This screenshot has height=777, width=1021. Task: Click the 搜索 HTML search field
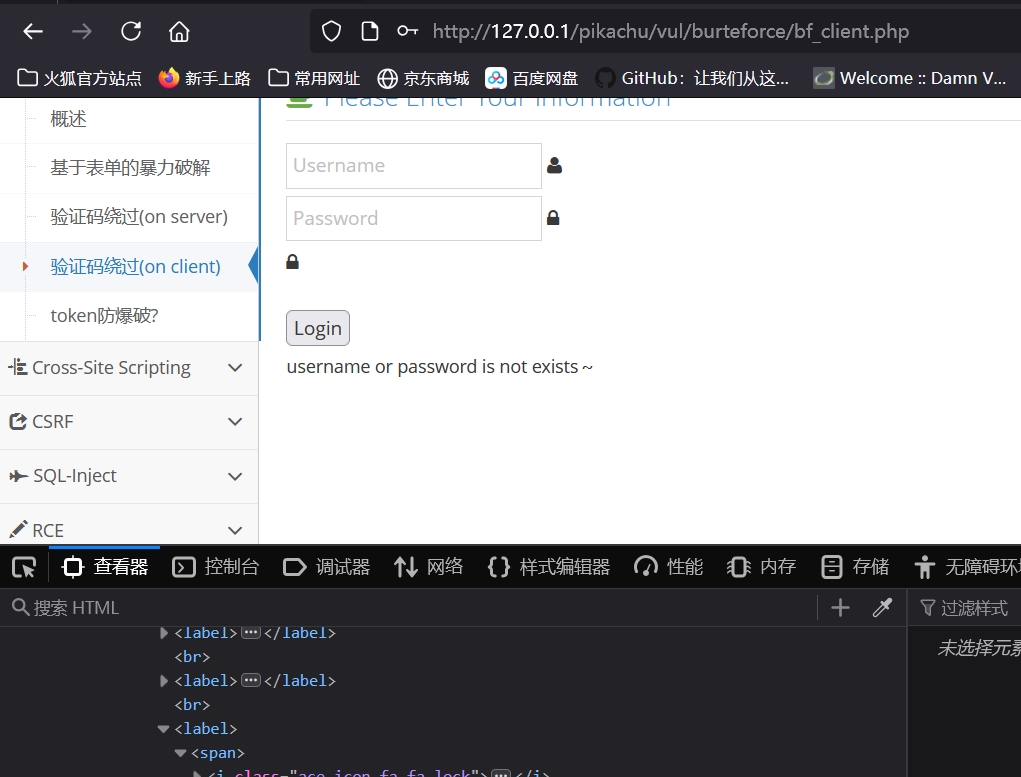pyautogui.click(x=410, y=608)
